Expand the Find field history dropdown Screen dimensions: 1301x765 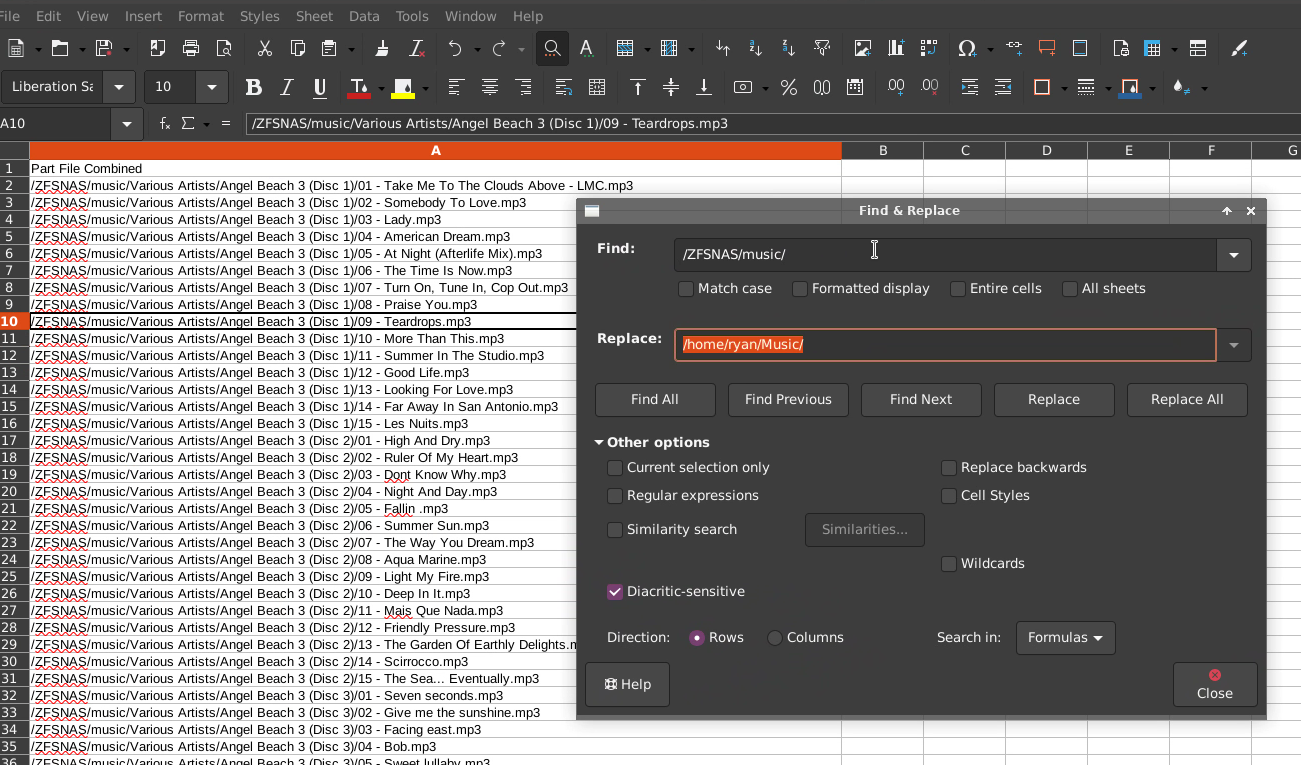point(1233,255)
